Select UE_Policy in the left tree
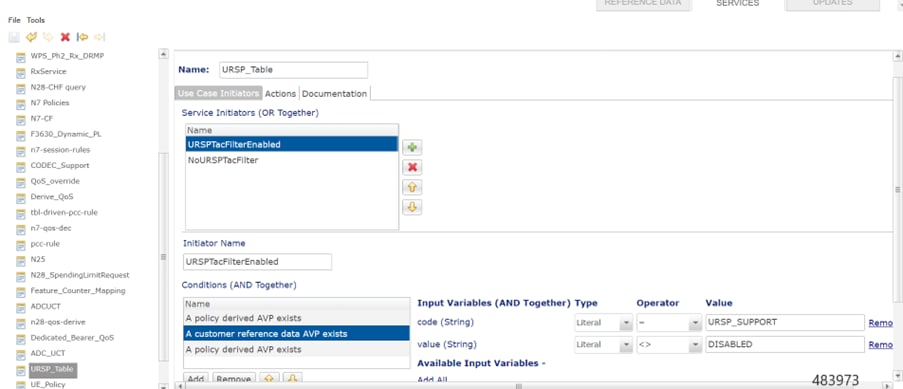The width and height of the screenshot is (903, 389). (x=48, y=384)
